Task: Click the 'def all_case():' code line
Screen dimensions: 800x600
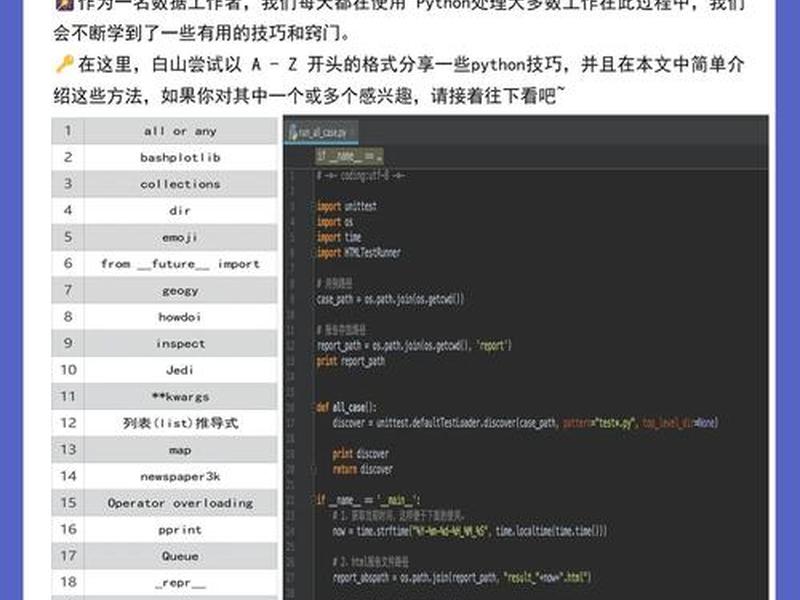Action: (346, 407)
